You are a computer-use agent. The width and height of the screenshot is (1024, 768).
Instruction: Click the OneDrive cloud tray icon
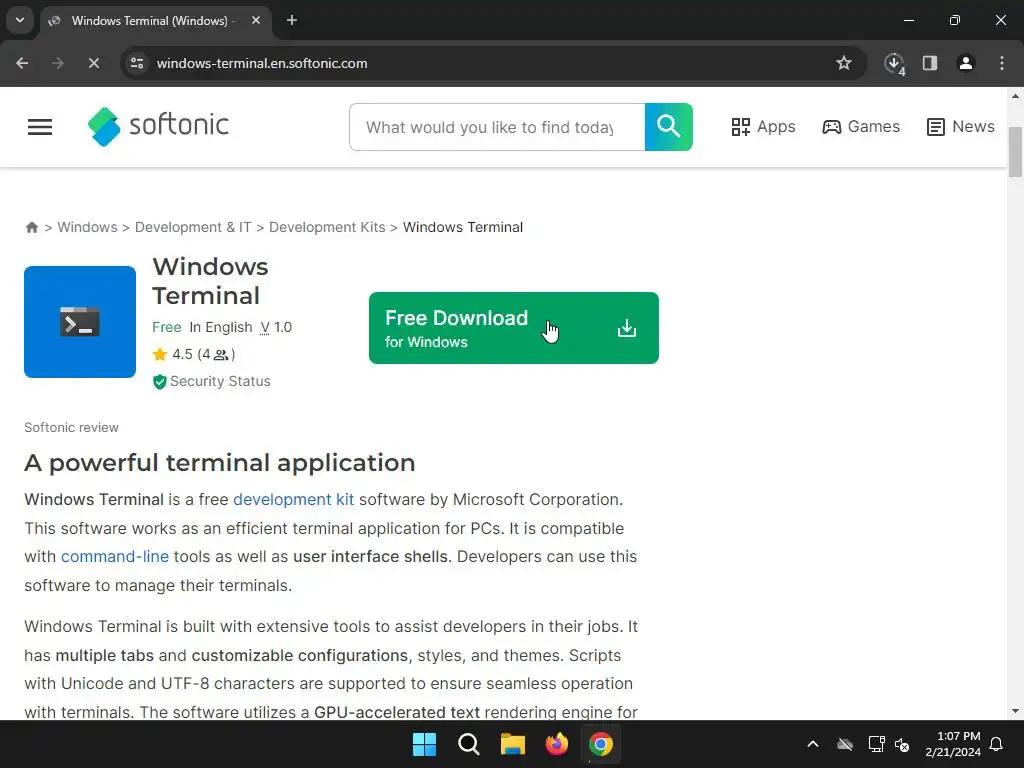pos(845,744)
